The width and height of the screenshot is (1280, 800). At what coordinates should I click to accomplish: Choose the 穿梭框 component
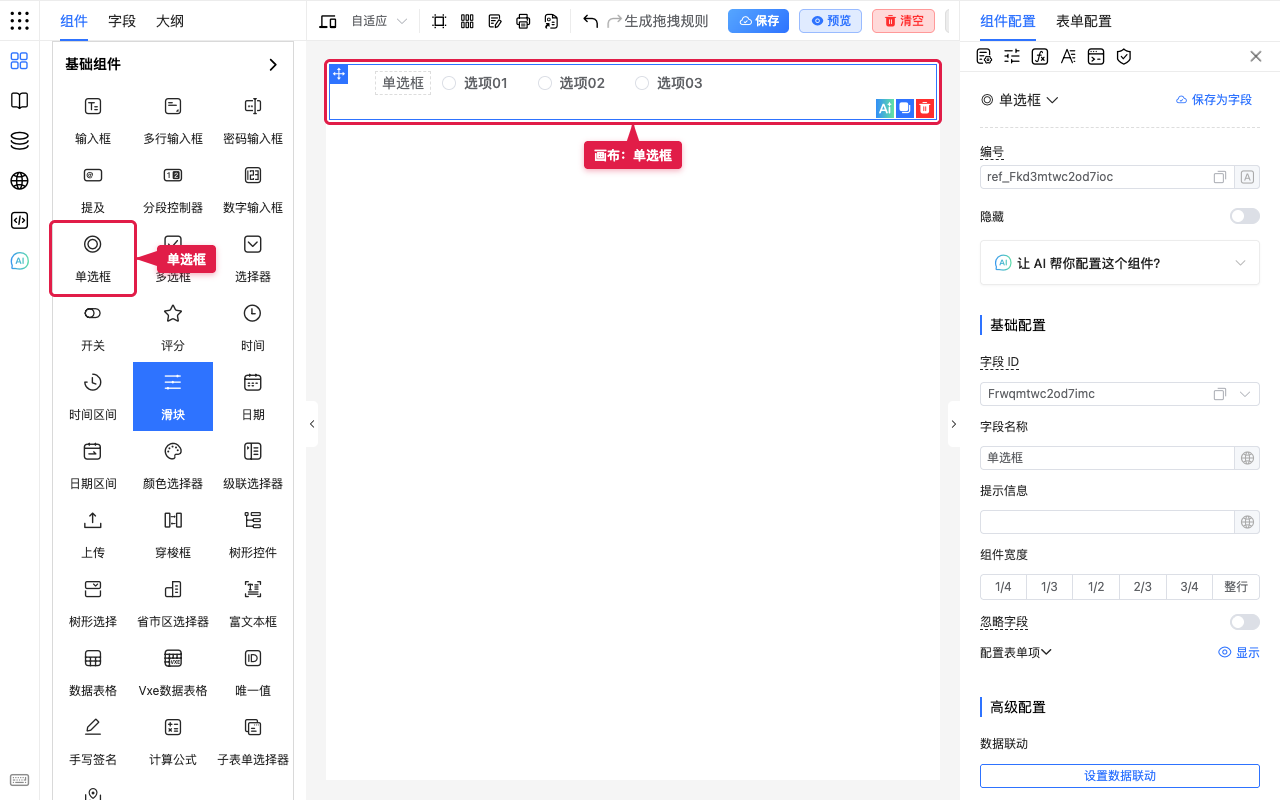[x=173, y=534]
